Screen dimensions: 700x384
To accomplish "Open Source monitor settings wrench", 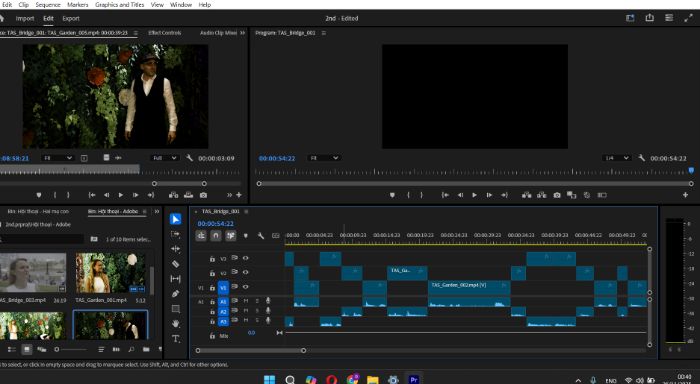I will (189, 158).
